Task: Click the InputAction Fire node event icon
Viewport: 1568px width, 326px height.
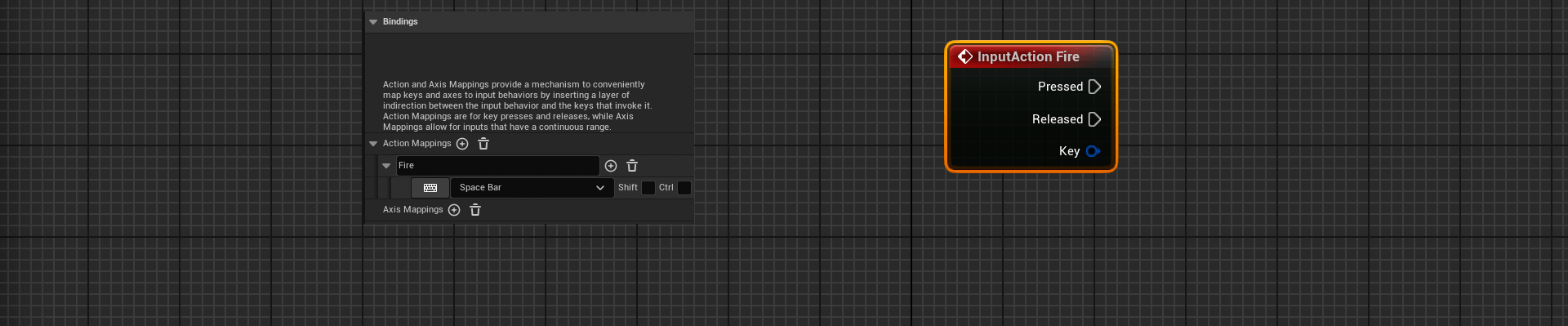Action: pos(965,56)
